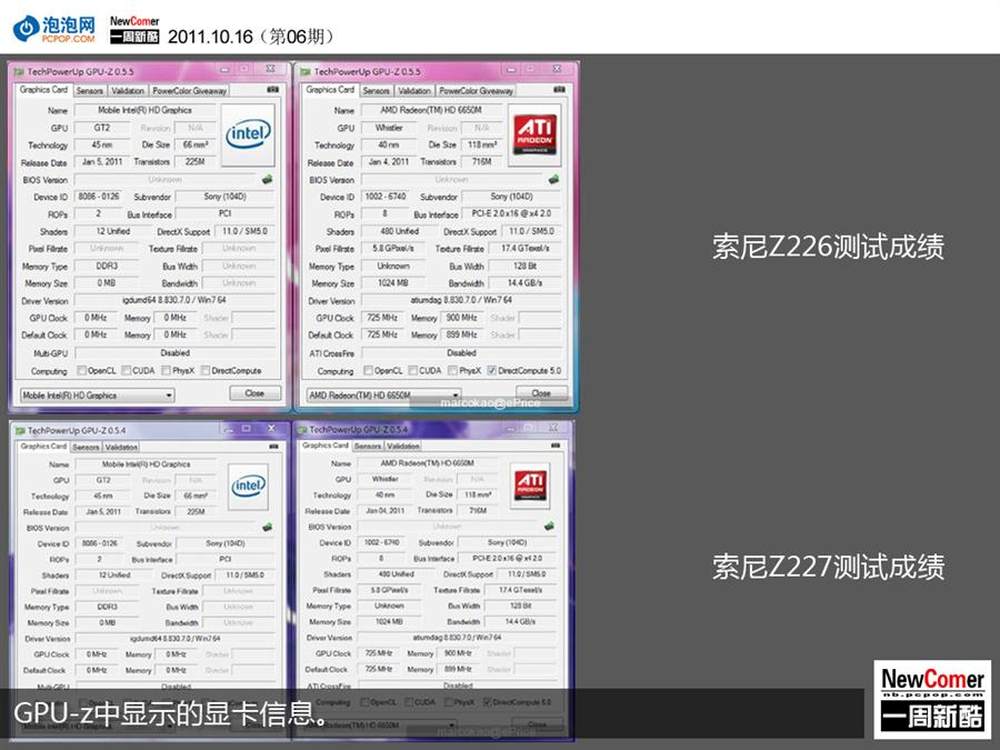Click the Intel logo in GPU-Z 0.5.4 window
Screen dimensions: 1000x750
tap(248, 486)
